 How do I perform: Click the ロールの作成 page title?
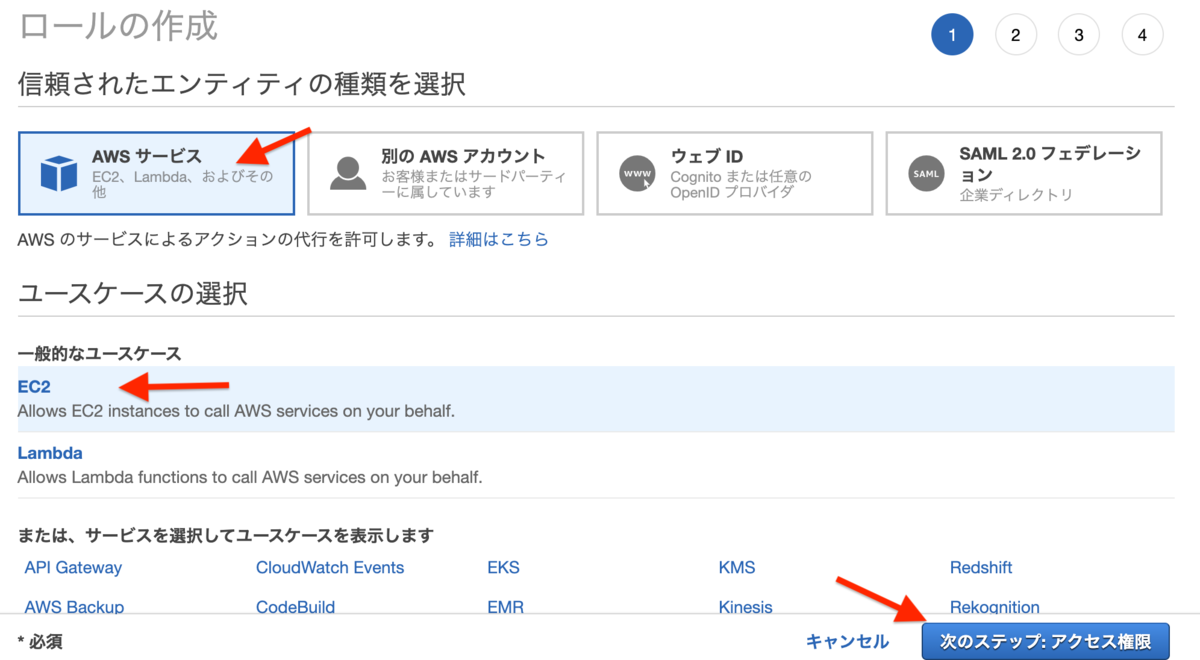(118, 26)
